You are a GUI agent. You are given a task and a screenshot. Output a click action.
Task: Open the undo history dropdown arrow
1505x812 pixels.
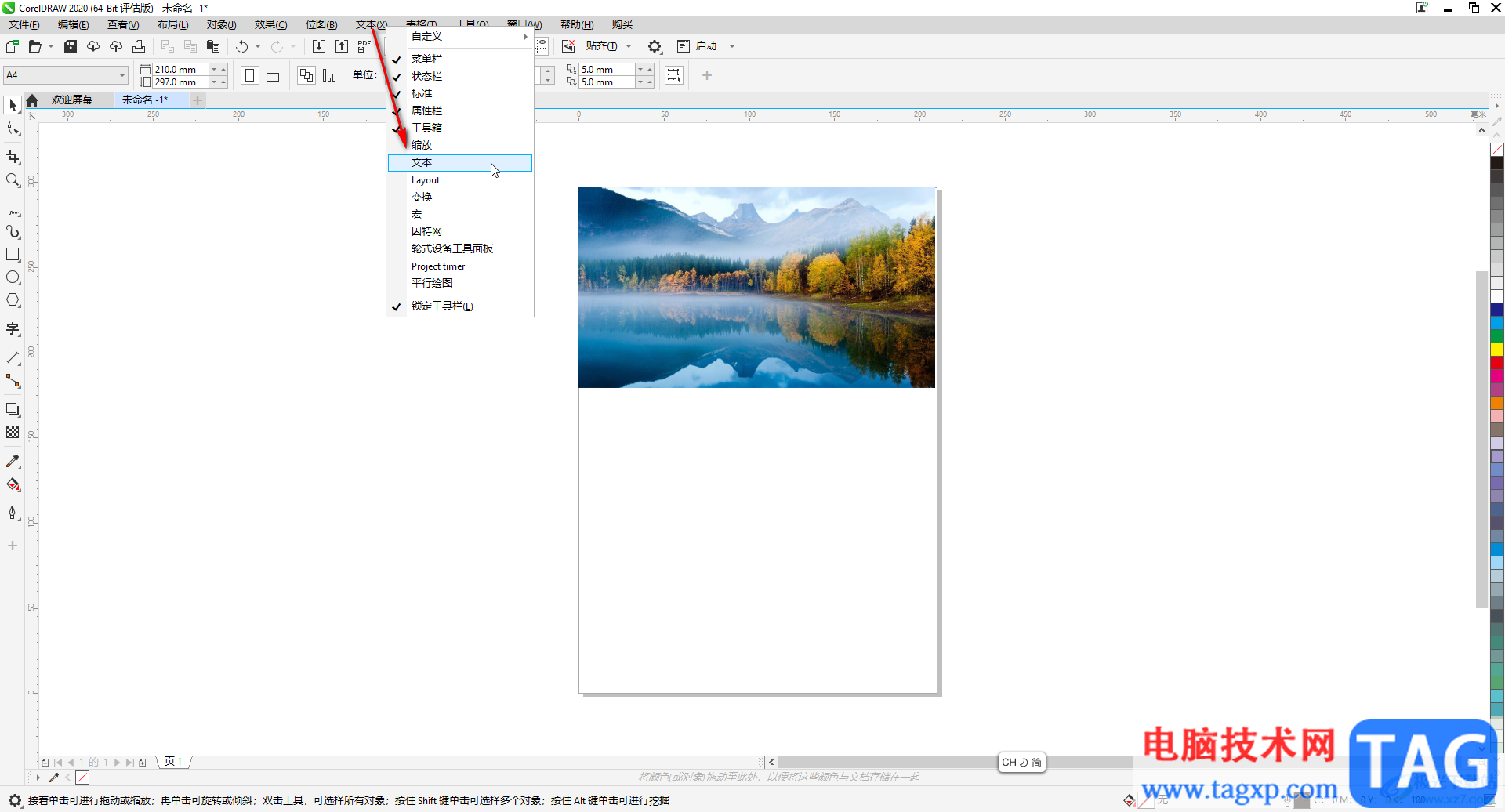(258, 46)
